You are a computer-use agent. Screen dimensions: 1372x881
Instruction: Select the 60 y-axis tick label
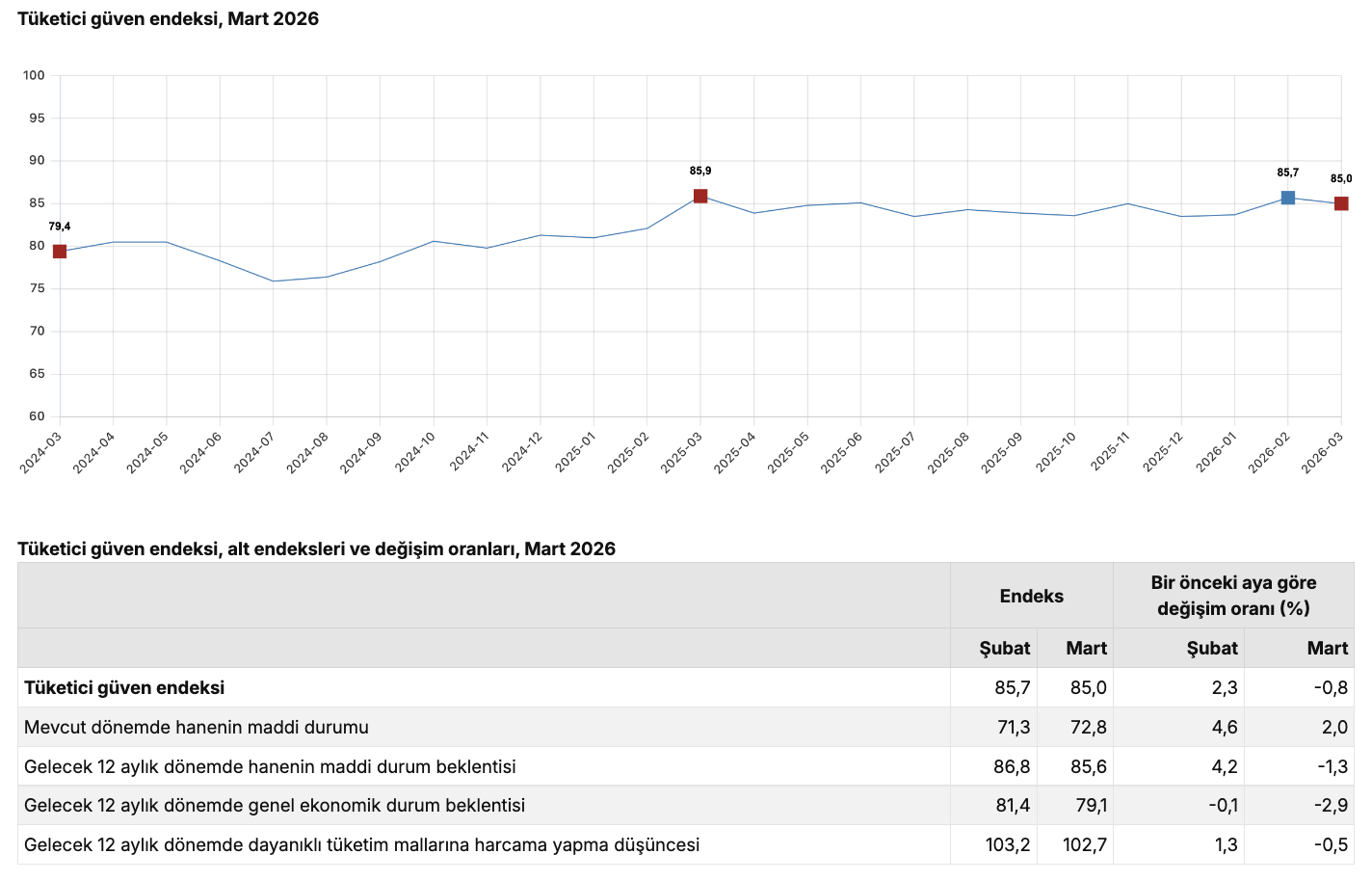(x=37, y=416)
